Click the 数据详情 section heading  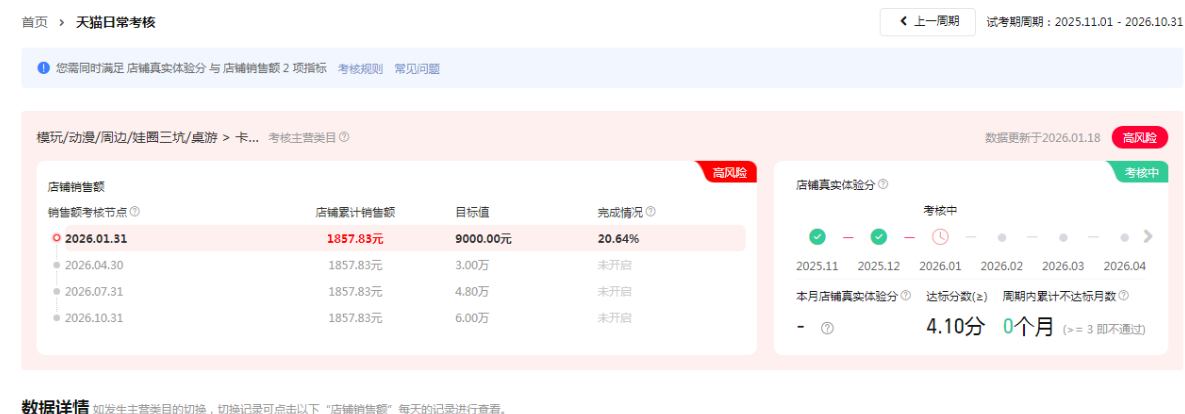pos(55,407)
